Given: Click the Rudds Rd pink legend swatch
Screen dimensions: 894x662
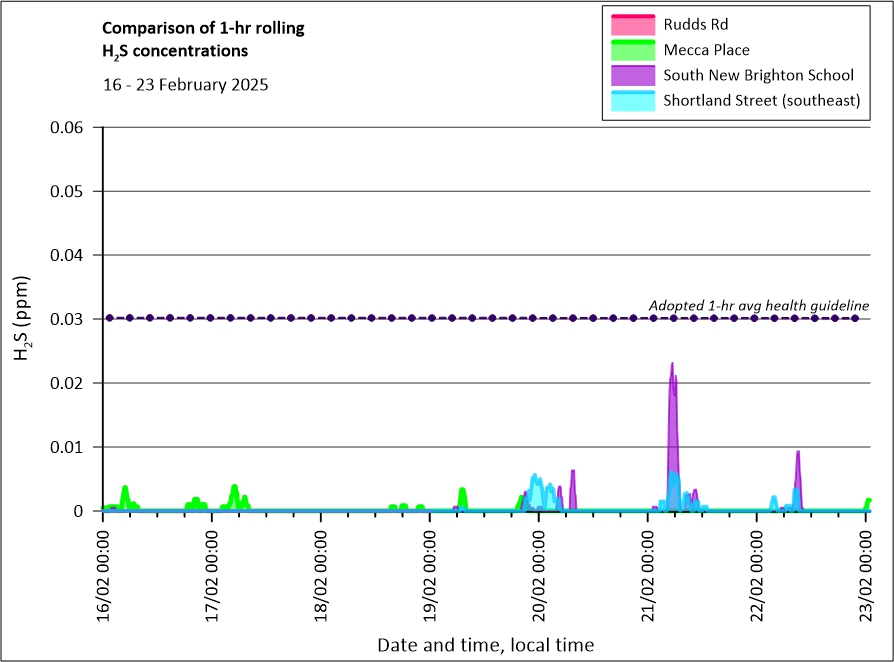Looking at the screenshot, I should pos(629,24).
